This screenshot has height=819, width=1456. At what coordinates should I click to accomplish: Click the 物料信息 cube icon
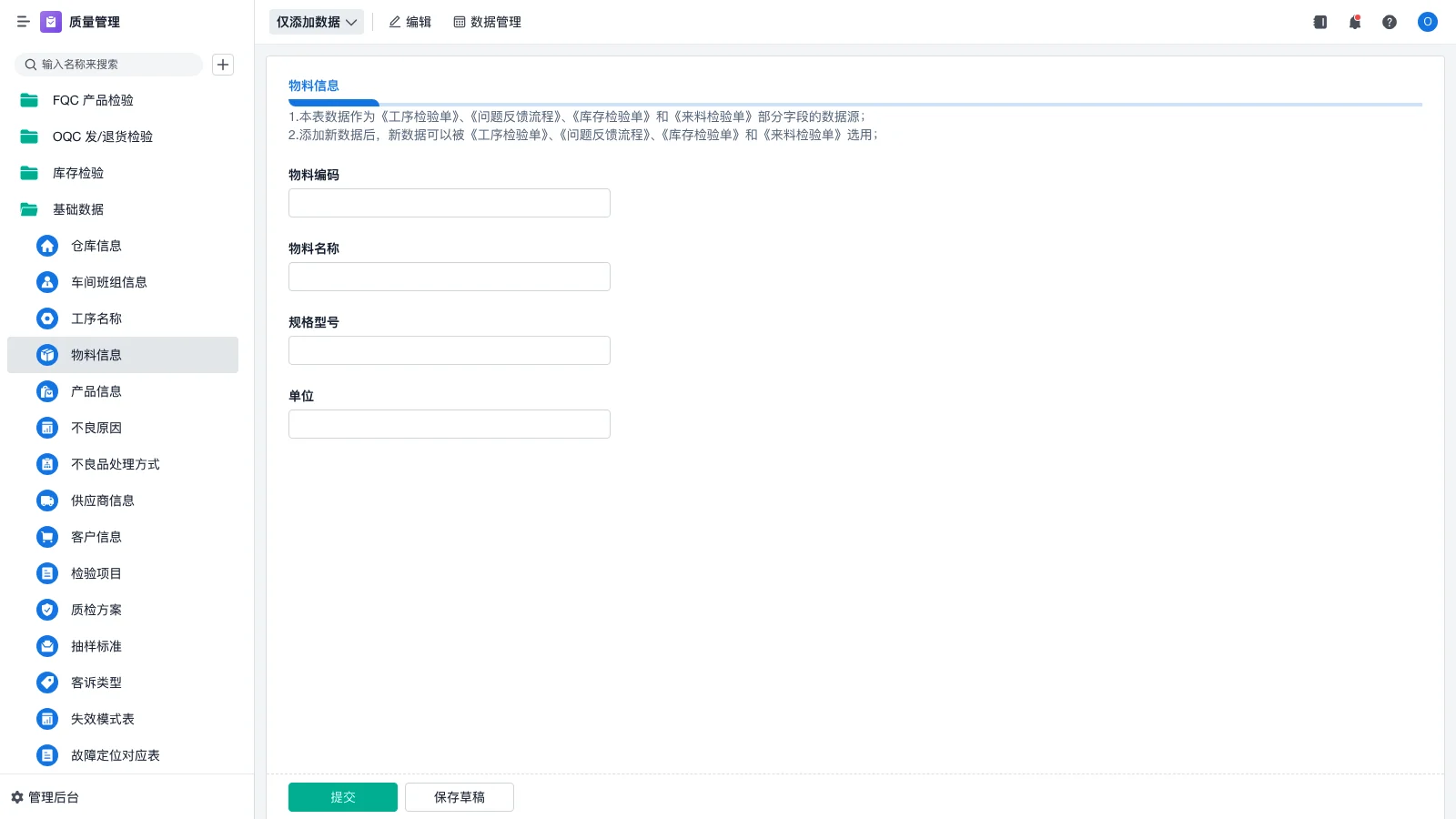tap(46, 355)
